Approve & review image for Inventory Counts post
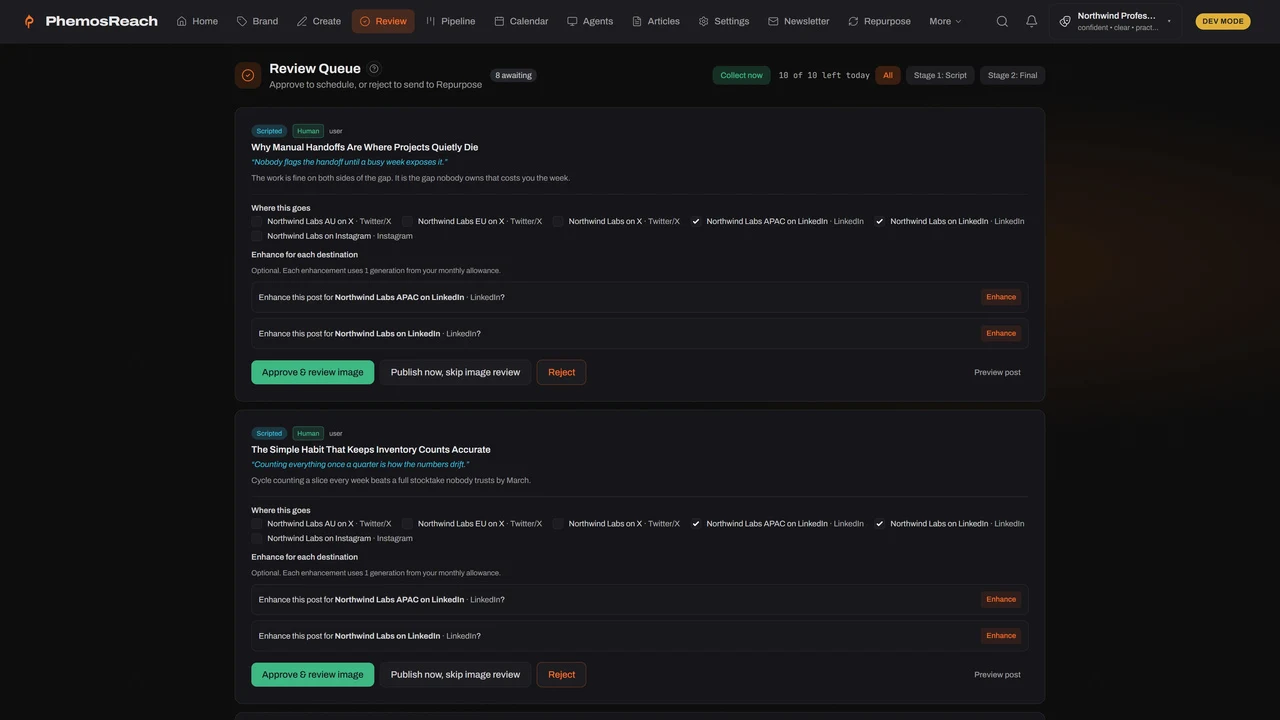The height and width of the screenshot is (720, 1280). point(313,674)
